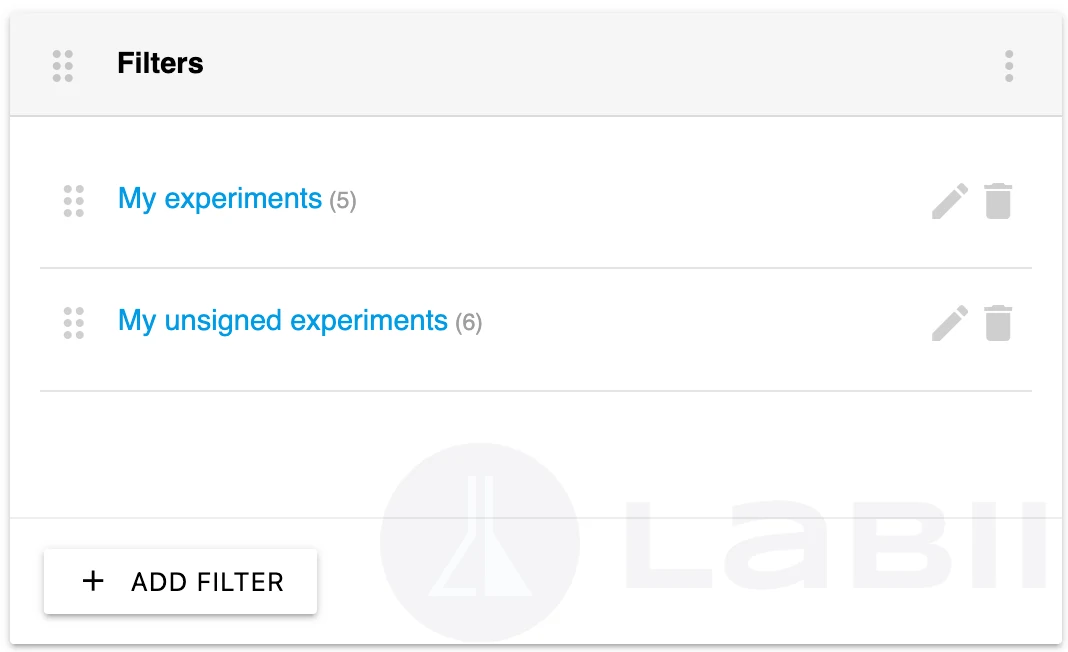Click the Labii flask logo watermark
The image size is (1068, 652).
480,542
